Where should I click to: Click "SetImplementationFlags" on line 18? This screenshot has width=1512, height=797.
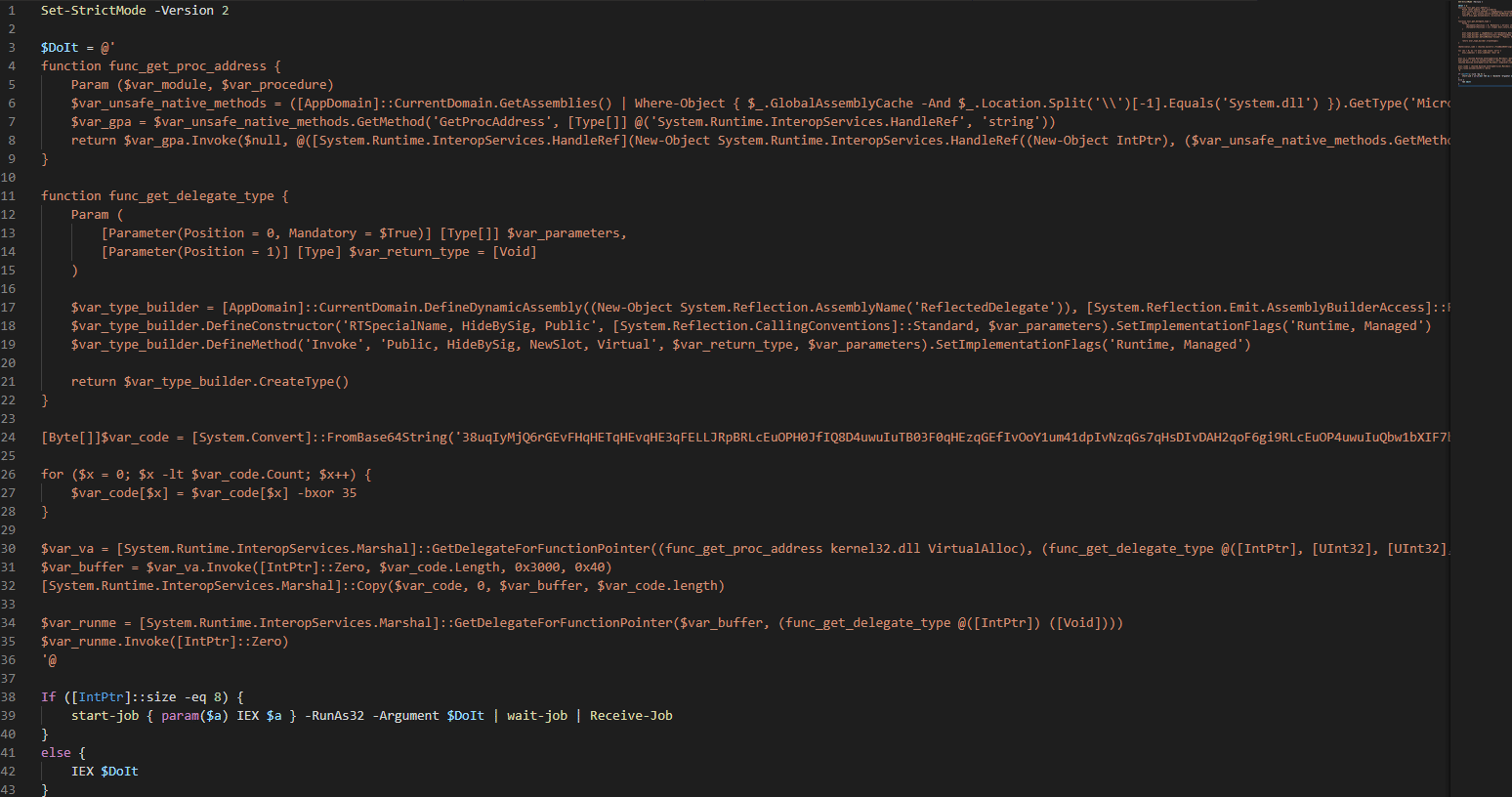click(x=1198, y=326)
